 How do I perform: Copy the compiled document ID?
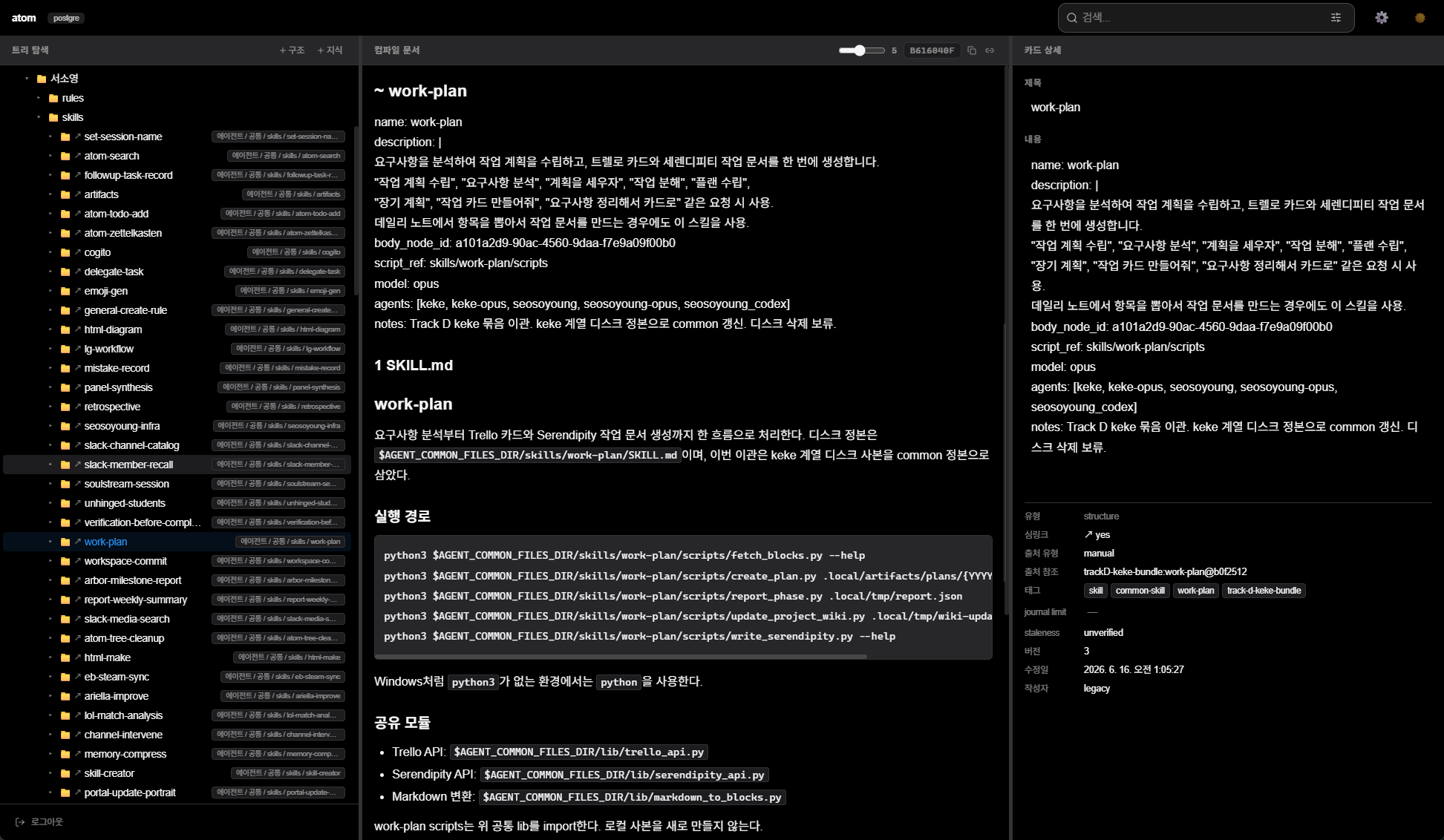coord(971,50)
